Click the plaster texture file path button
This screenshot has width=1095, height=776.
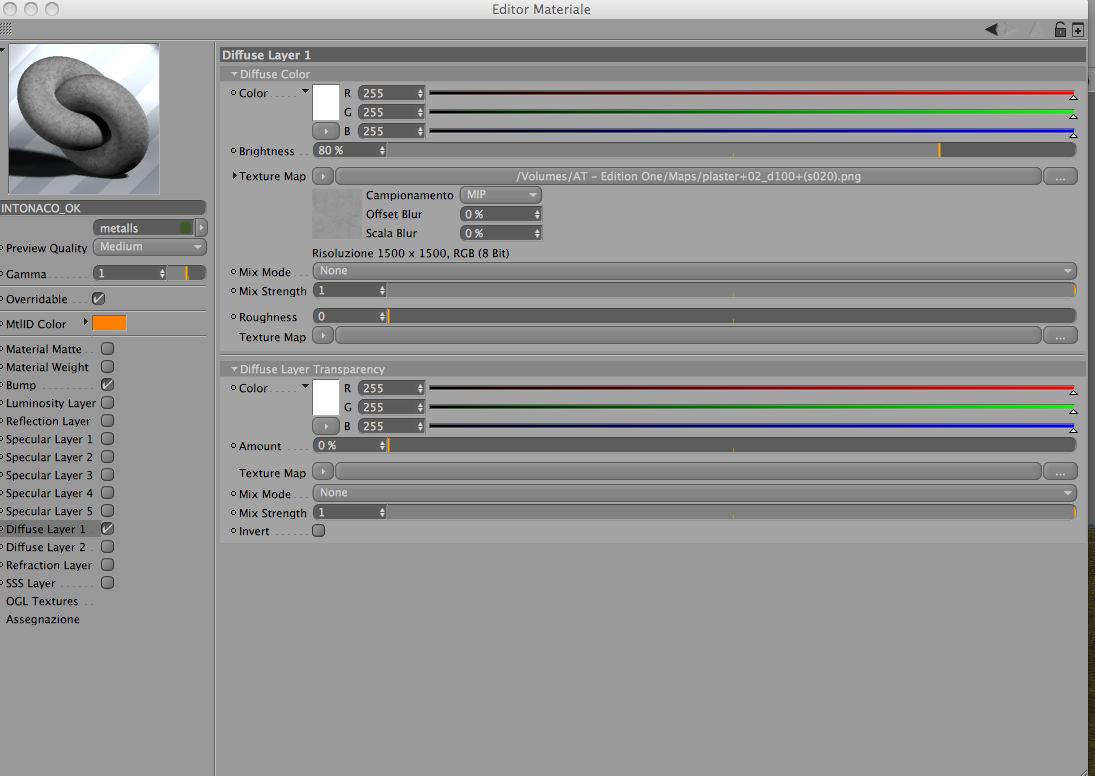point(688,176)
